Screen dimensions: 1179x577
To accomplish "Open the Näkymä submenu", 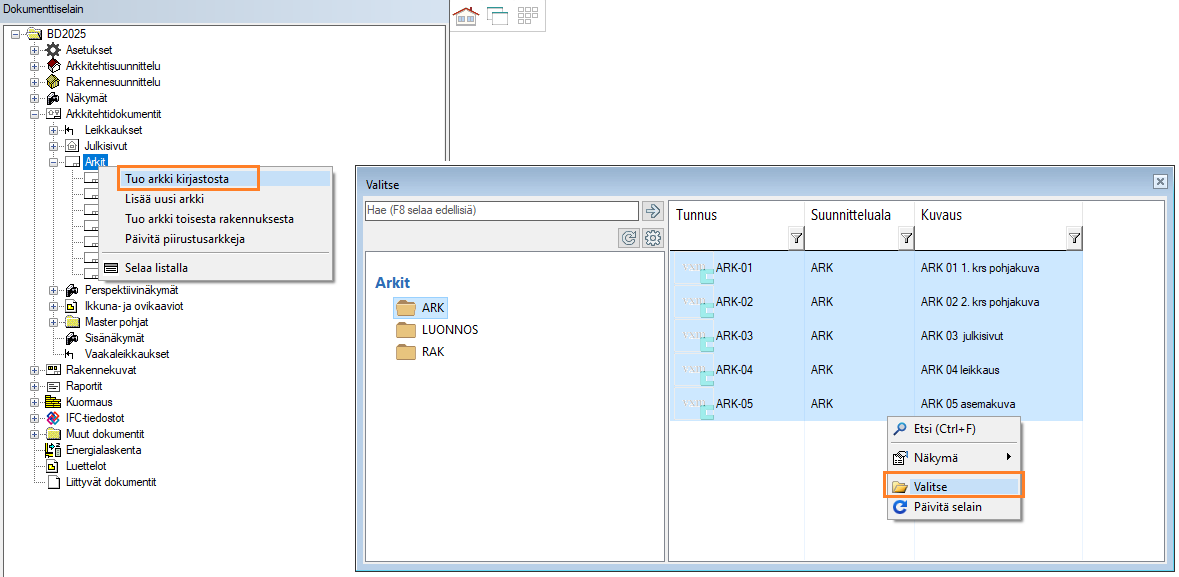I will pos(950,457).
